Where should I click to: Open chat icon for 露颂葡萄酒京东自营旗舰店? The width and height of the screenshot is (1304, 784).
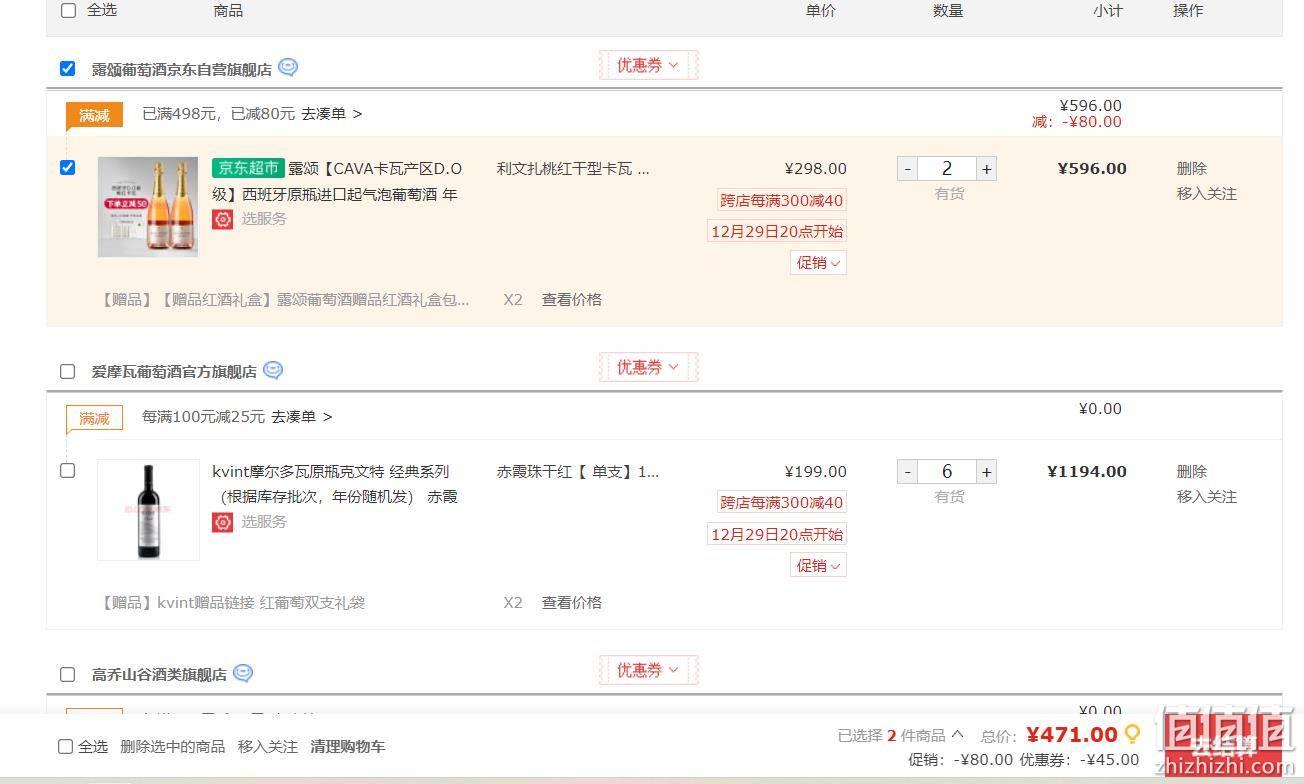(288, 68)
